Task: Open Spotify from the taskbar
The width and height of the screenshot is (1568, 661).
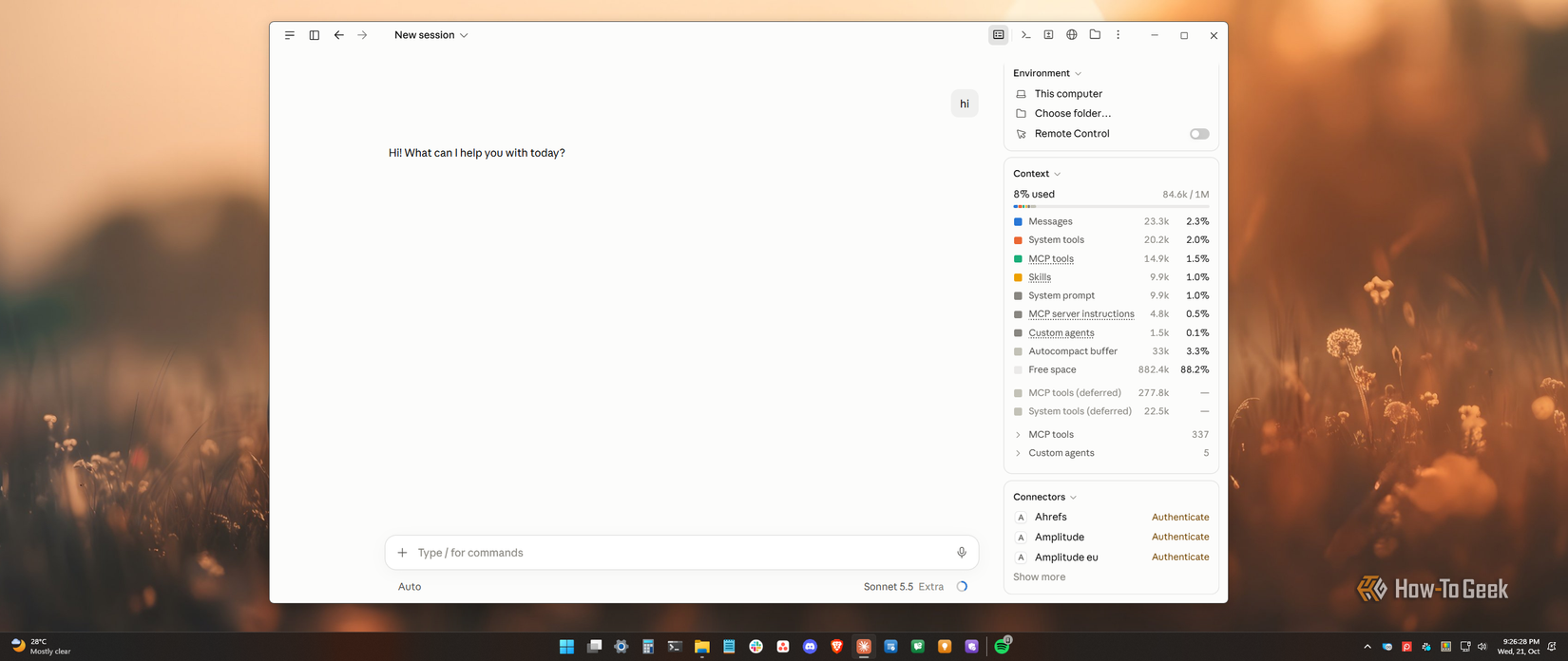Action: pyautogui.click(x=1002, y=647)
